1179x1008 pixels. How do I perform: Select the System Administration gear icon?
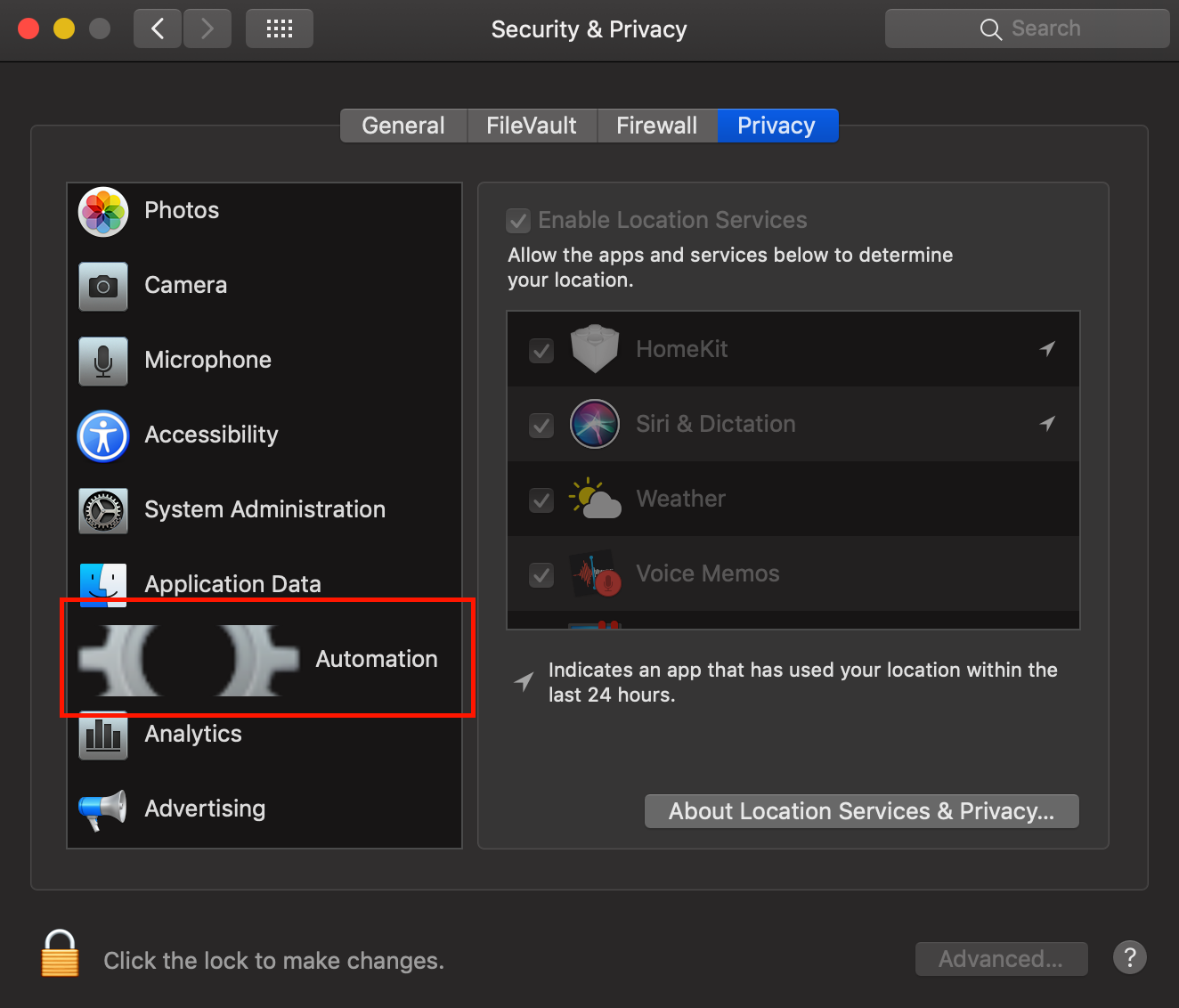(103, 510)
